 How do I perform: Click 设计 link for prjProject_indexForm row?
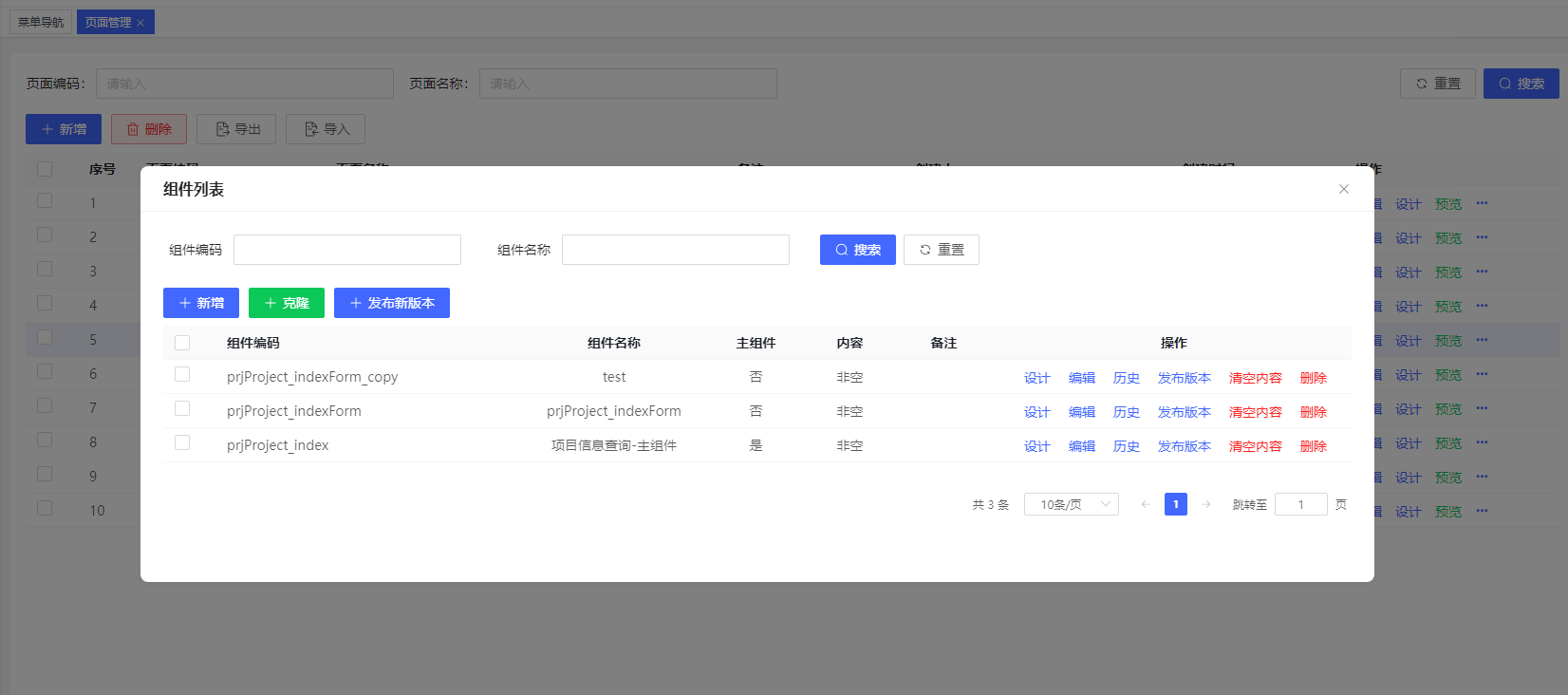point(1037,412)
